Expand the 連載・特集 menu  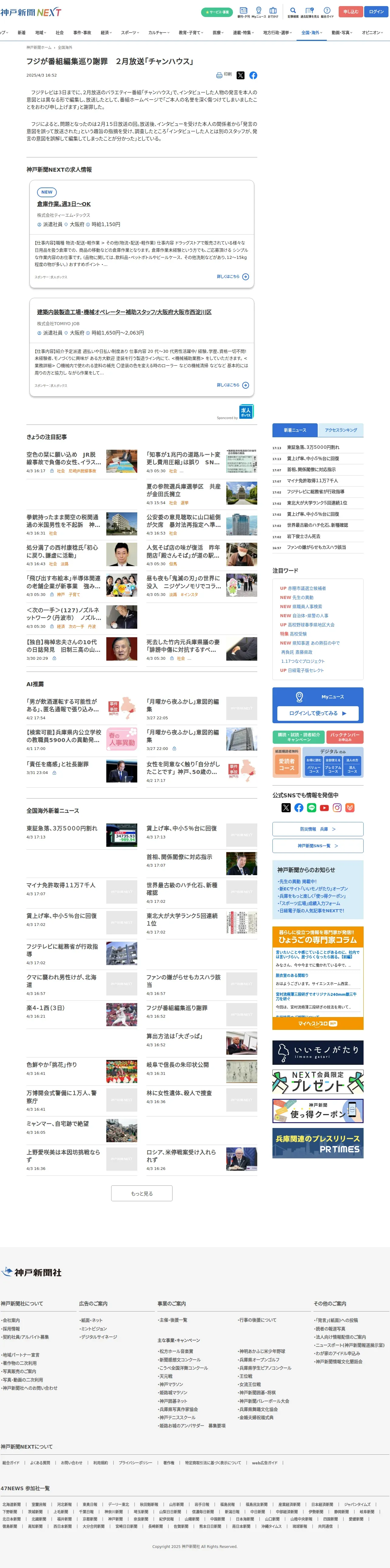tap(243, 33)
